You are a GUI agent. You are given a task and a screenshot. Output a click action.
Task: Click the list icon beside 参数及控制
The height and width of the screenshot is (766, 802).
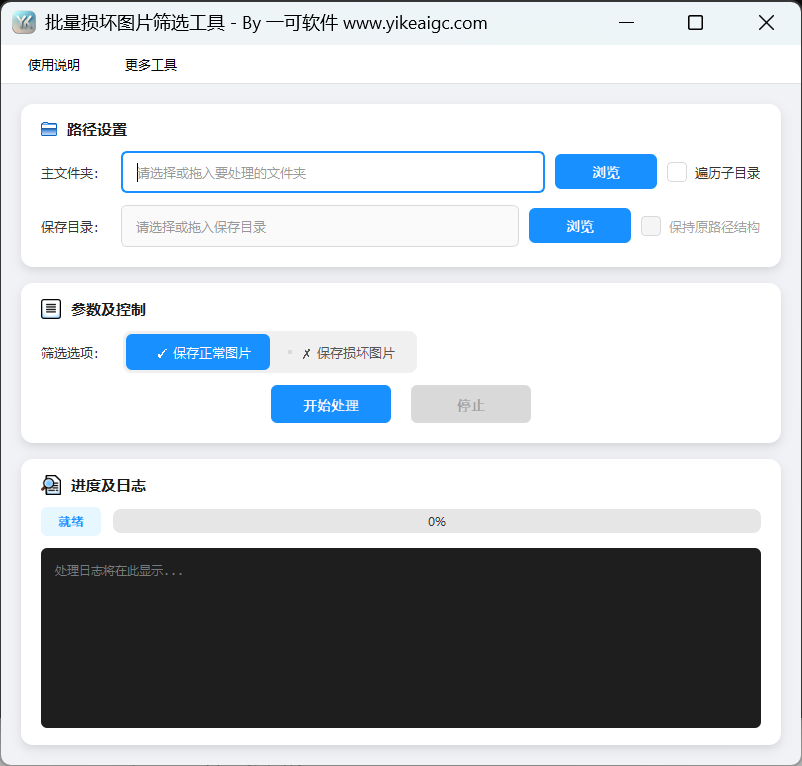[x=51, y=309]
